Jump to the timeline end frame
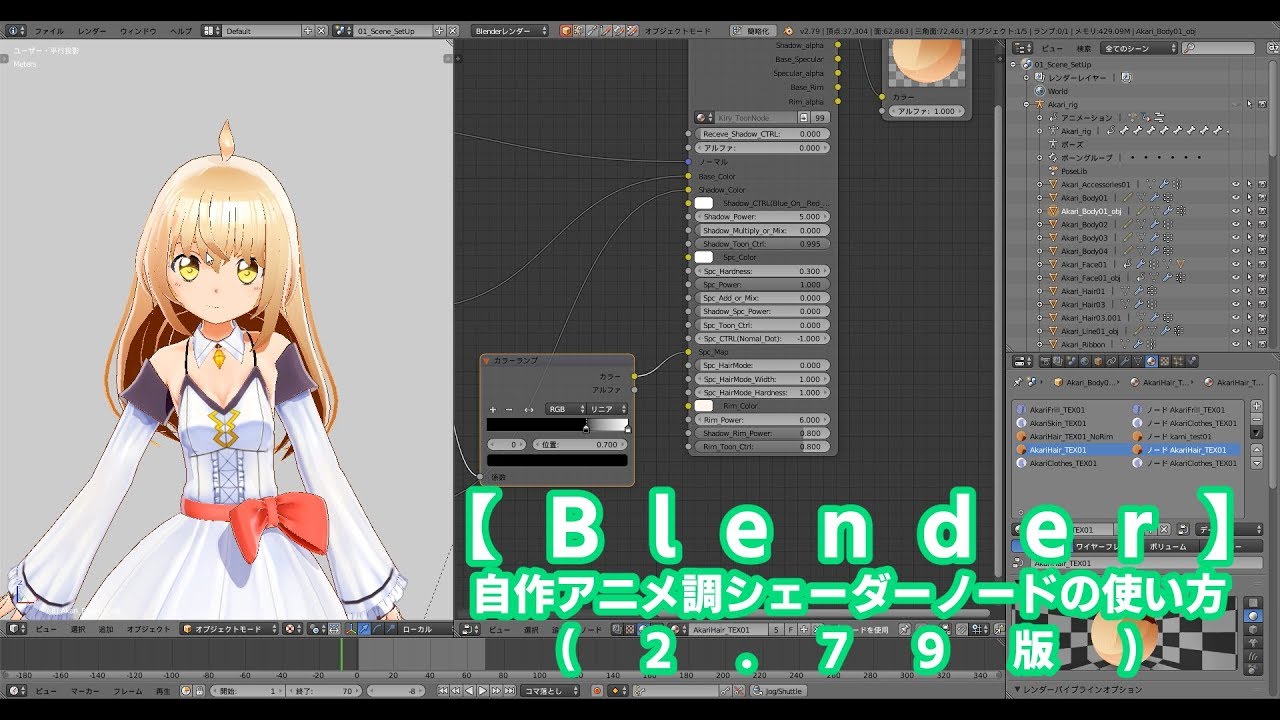The width and height of the screenshot is (1280, 720). (x=509, y=691)
